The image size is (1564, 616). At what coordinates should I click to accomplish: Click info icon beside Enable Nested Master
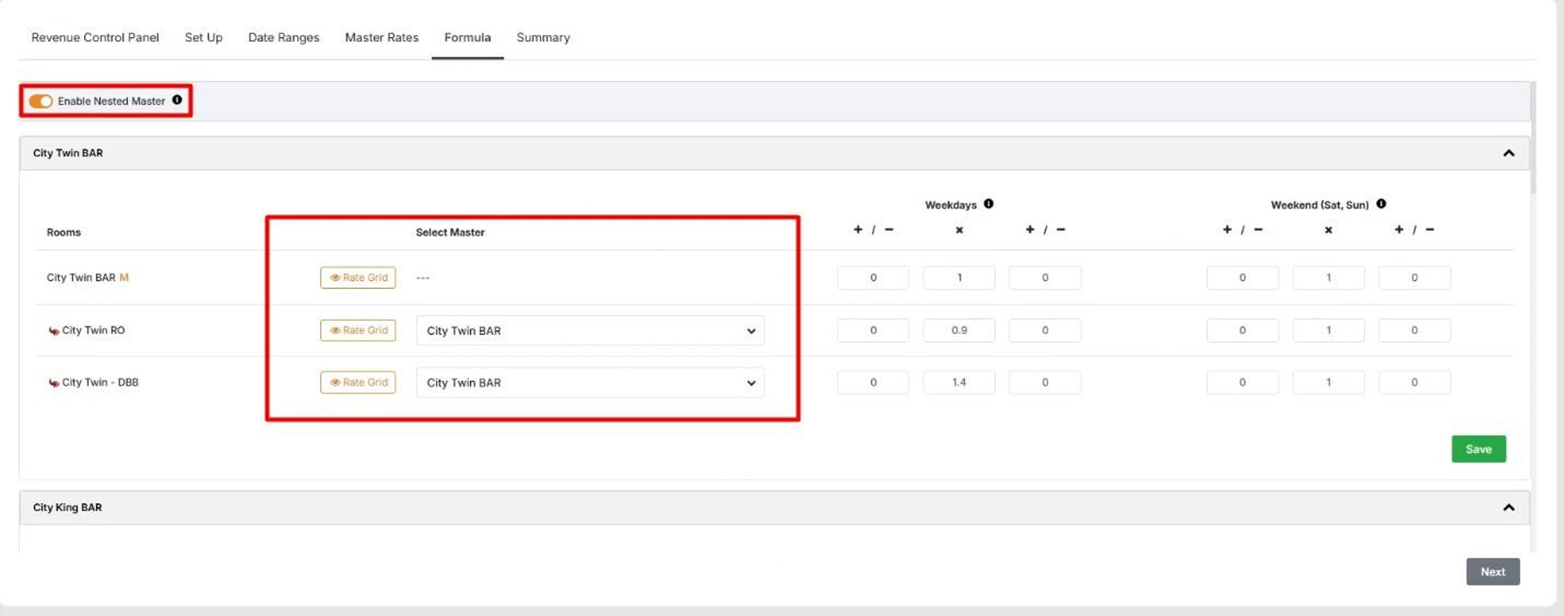[x=177, y=100]
